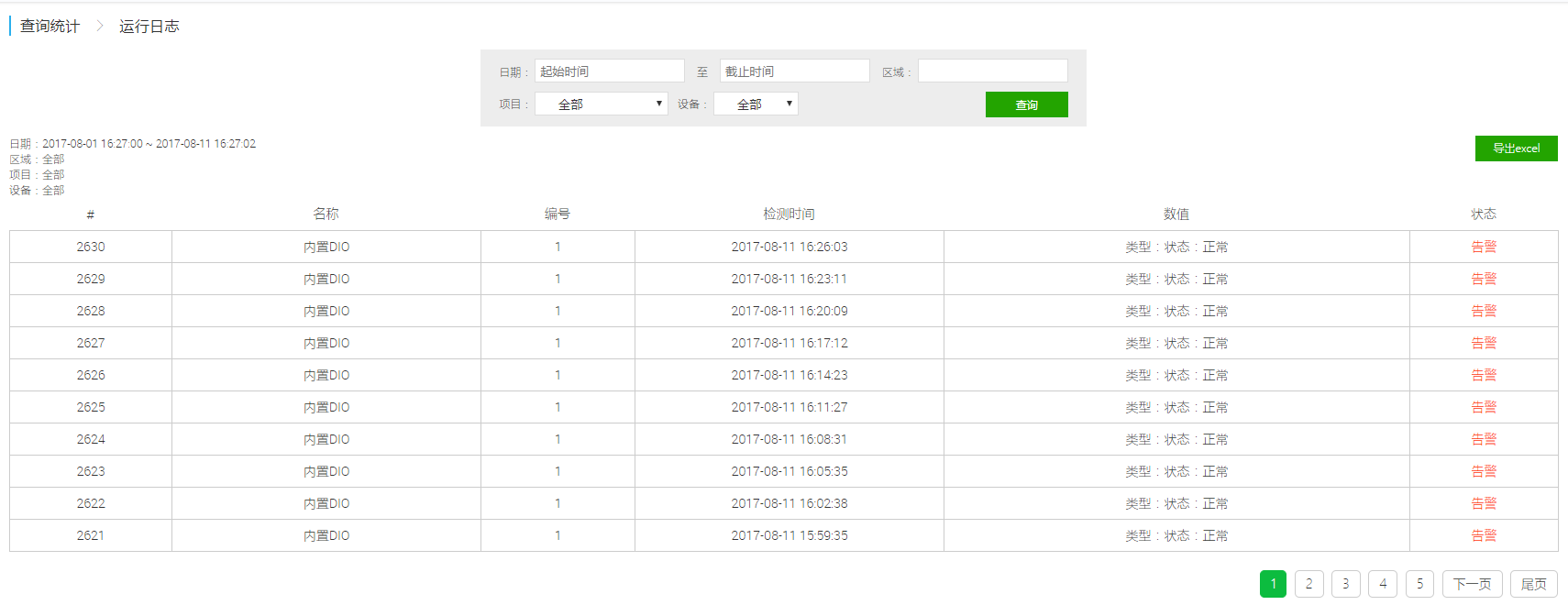The width and height of the screenshot is (1568, 616).
Task: Click the alarm status in row 2621
Action: (1483, 535)
